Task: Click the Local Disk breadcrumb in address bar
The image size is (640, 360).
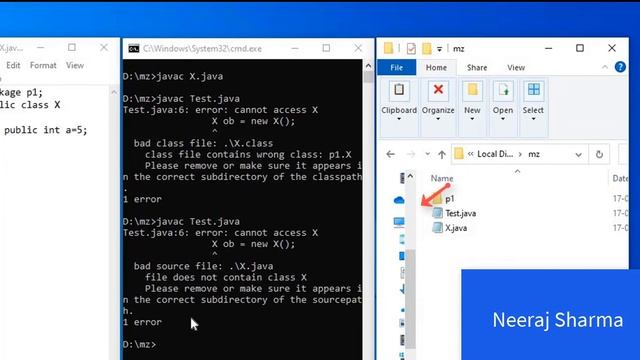Action: coord(495,154)
